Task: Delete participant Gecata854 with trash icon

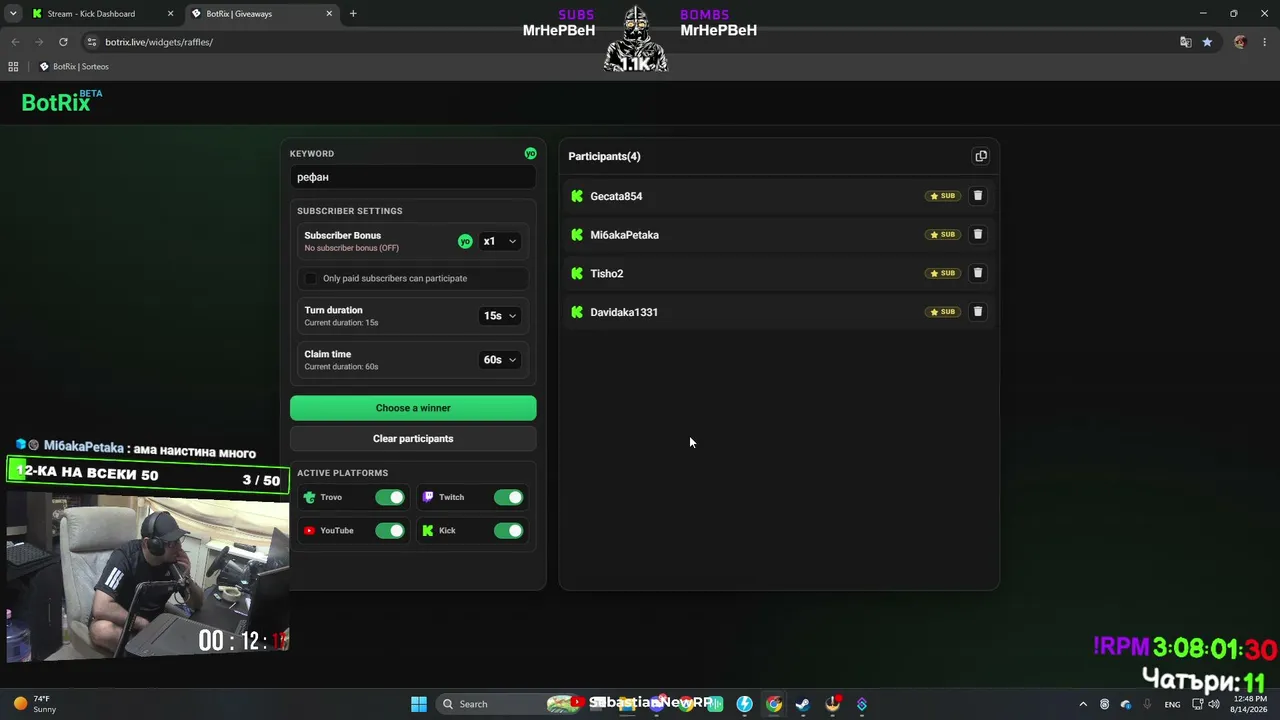Action: [x=978, y=196]
